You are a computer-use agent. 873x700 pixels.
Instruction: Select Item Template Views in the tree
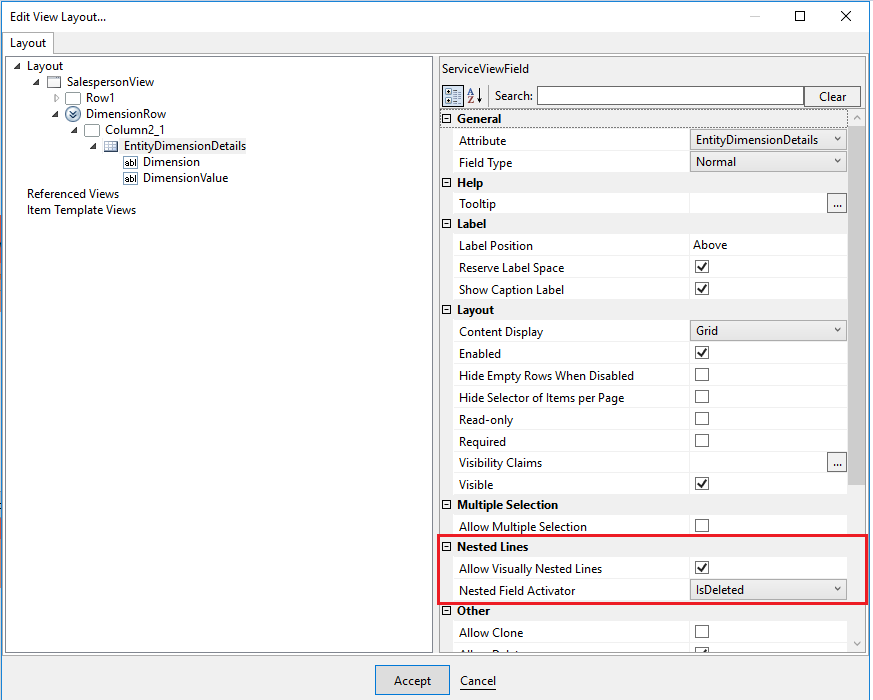pyautogui.click(x=81, y=210)
